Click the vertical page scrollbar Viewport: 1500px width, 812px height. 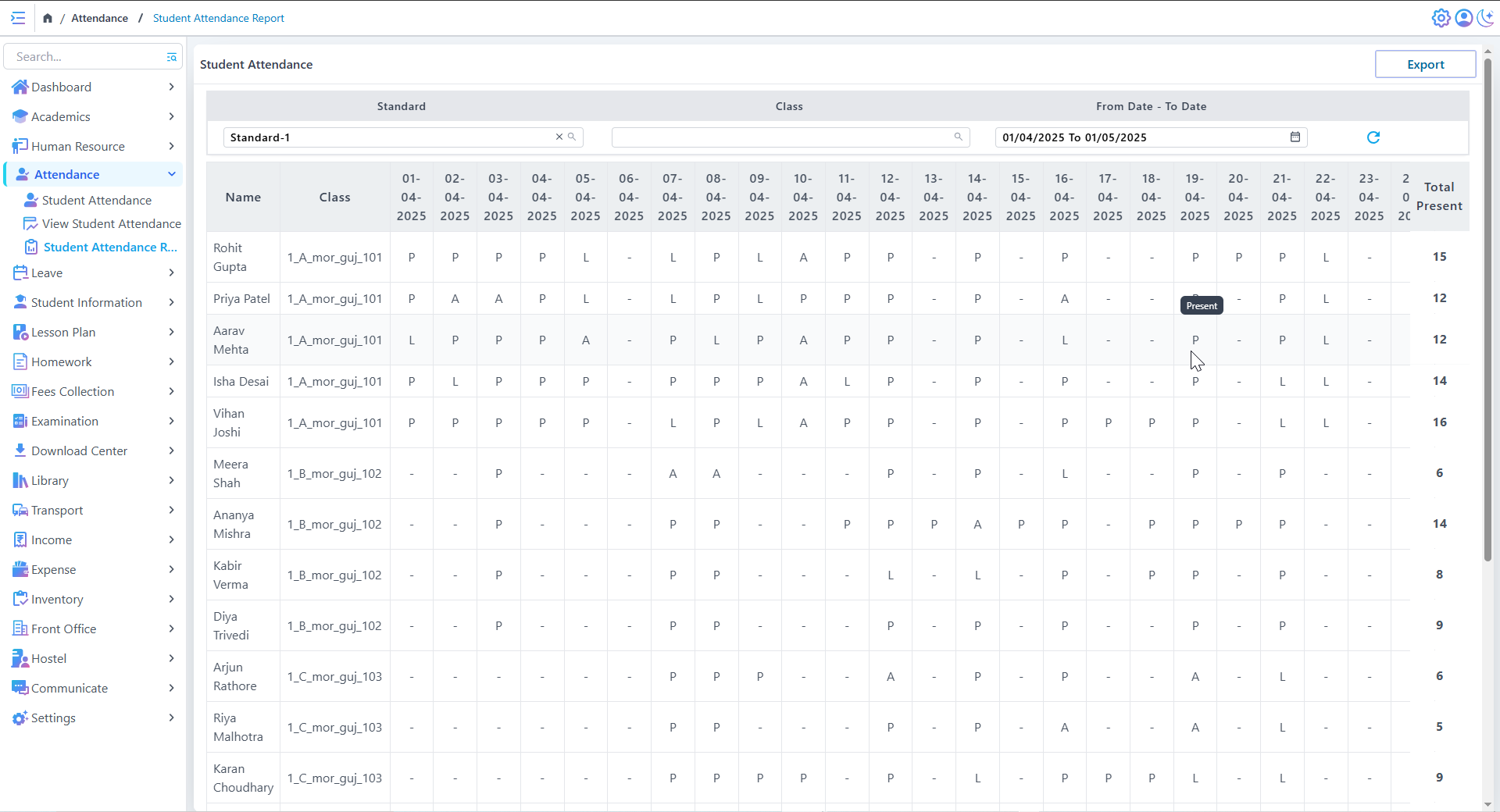[x=1487, y=312]
